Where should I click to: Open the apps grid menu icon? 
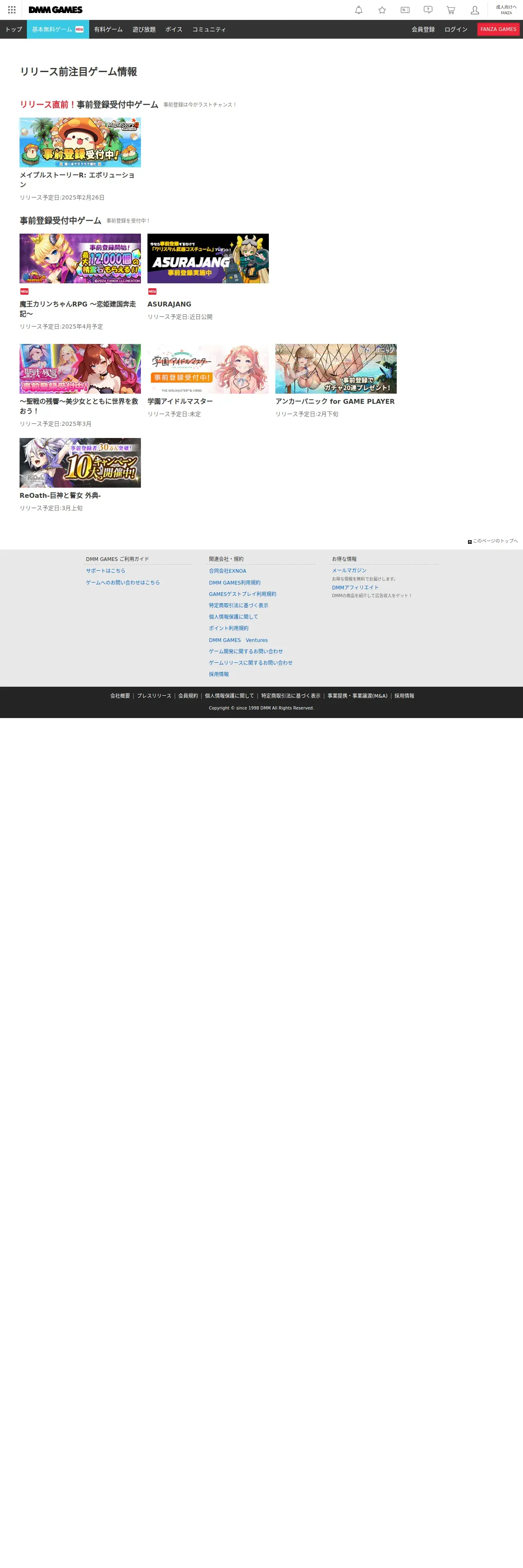[11, 10]
